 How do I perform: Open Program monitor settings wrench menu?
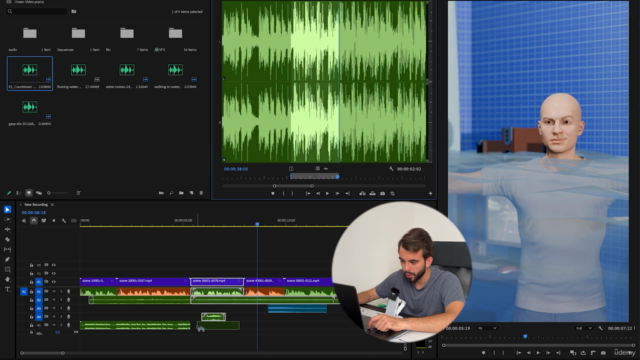pos(600,328)
